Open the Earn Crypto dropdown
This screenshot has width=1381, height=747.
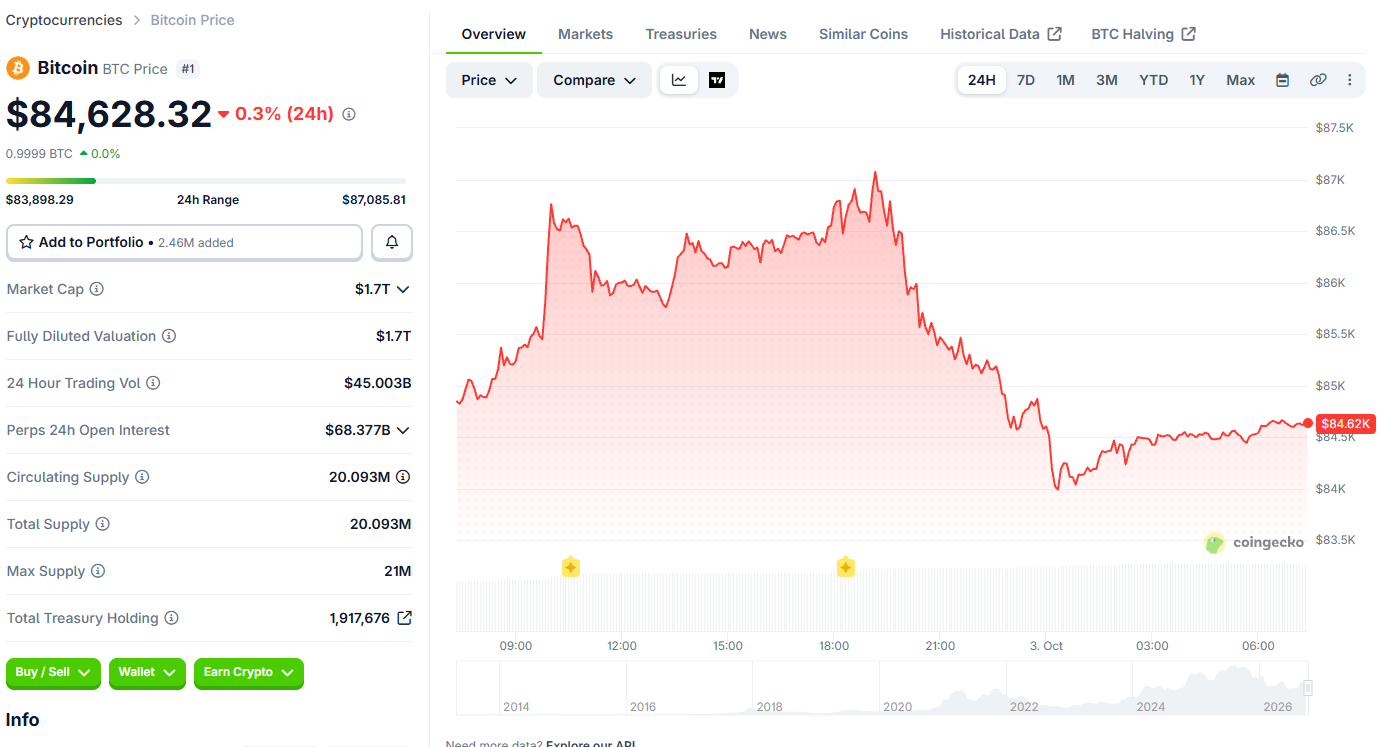point(248,673)
